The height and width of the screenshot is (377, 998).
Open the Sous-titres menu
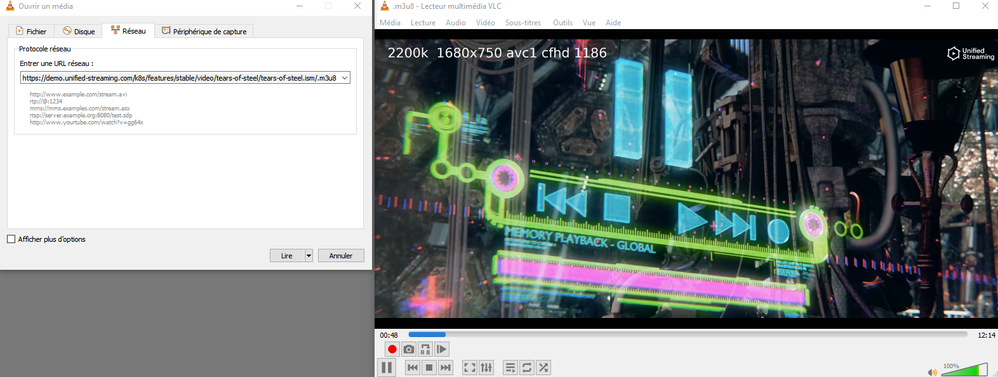pyautogui.click(x=523, y=22)
